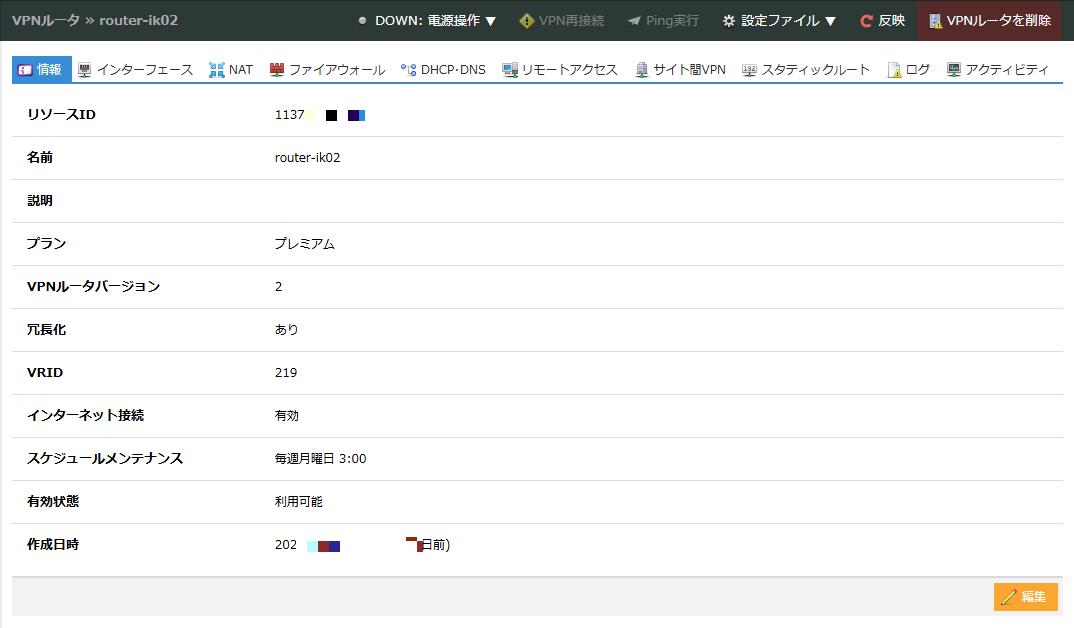The width and height of the screenshot is (1074, 628).
Task: Click the 反映 apply button
Action: (x=882, y=21)
